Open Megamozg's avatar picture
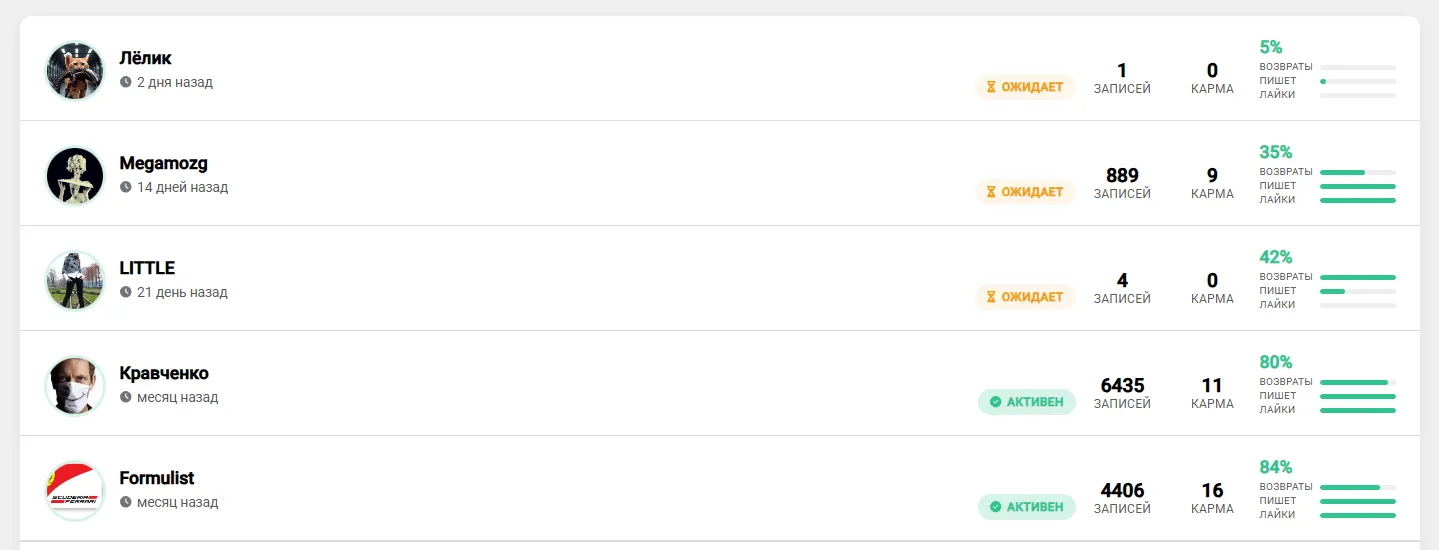The image size is (1439, 550). [75, 176]
